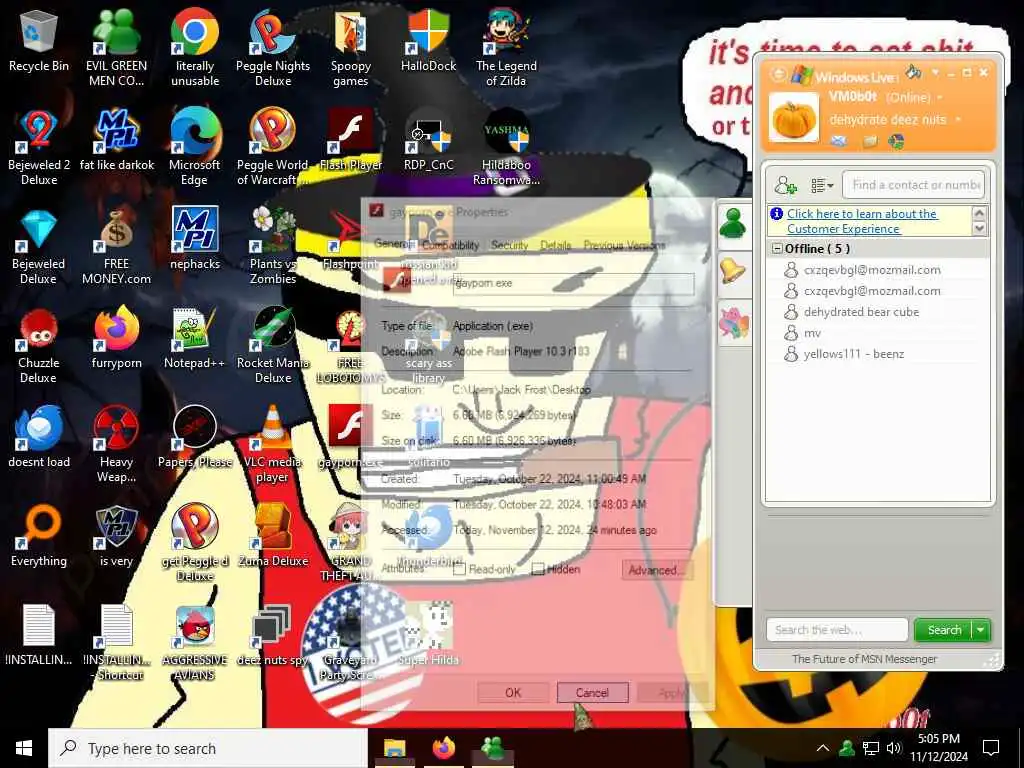Viewport: 1024px width, 768px height.
Task: Click the pumpkin display picture in Messenger
Action: 793,118
